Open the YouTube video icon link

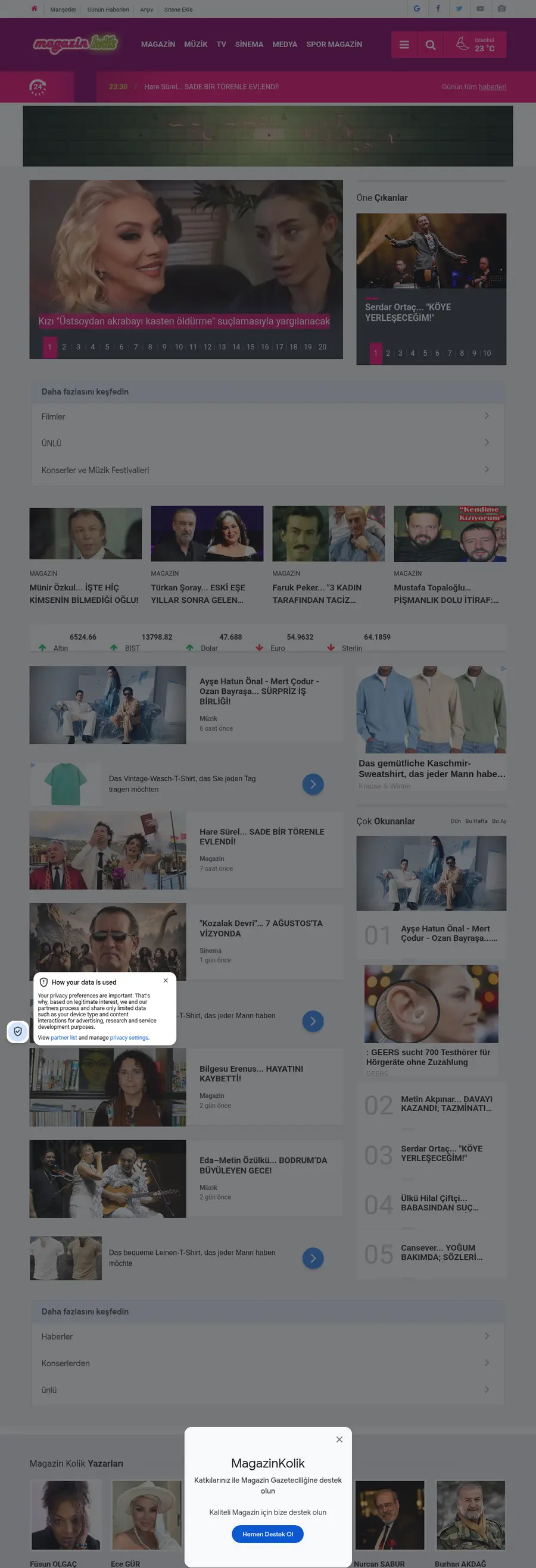pyautogui.click(x=480, y=8)
